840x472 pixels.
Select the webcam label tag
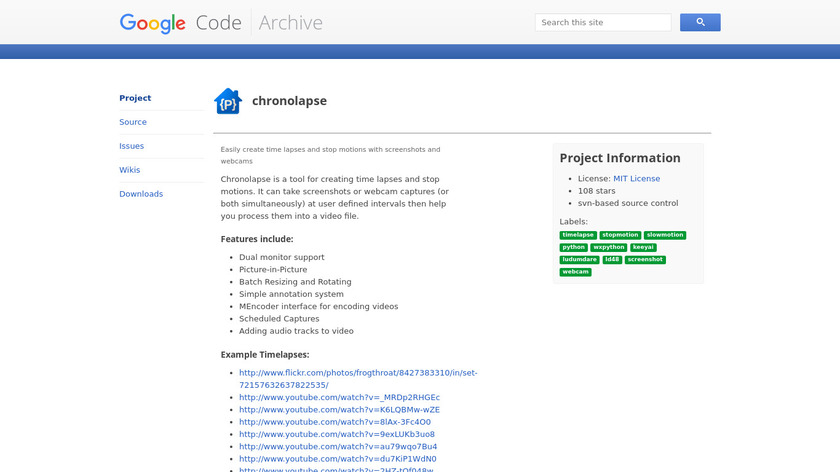575,272
